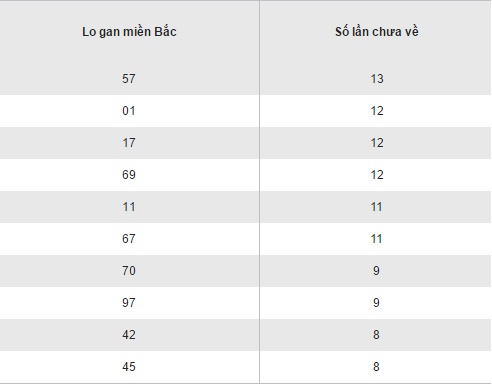Screen dimensions: 492x387
Task: Select the cell showing number 57
Action: click(x=129, y=79)
